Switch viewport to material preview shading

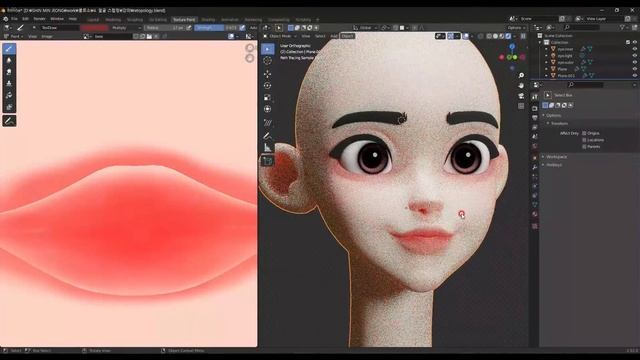502,36
